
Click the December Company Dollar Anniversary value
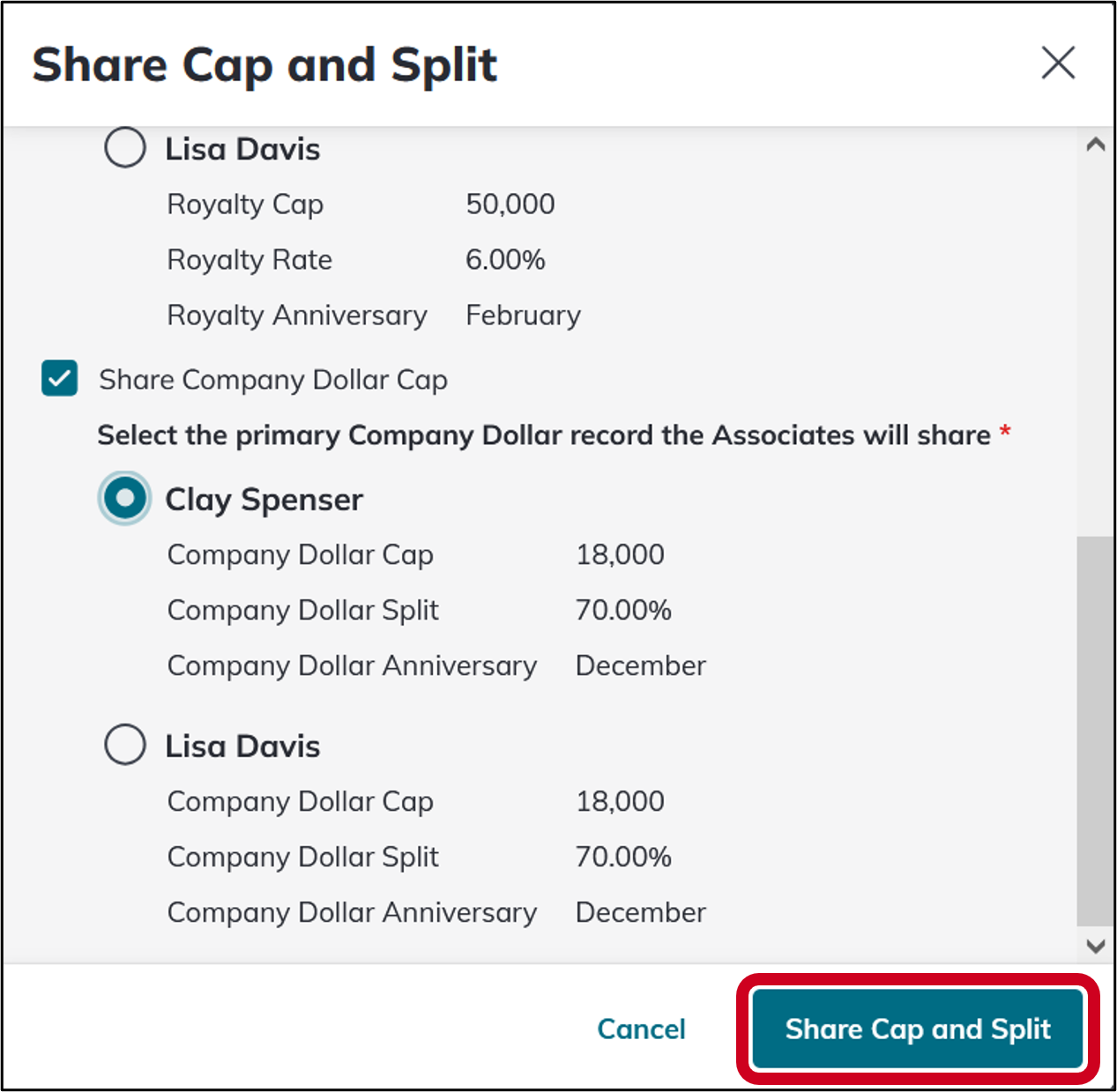coord(640,665)
